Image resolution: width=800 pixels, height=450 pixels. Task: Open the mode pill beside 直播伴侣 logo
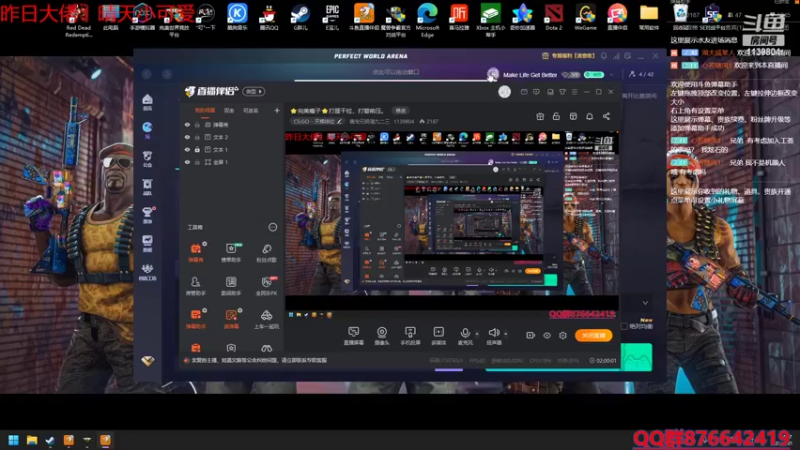tap(254, 91)
